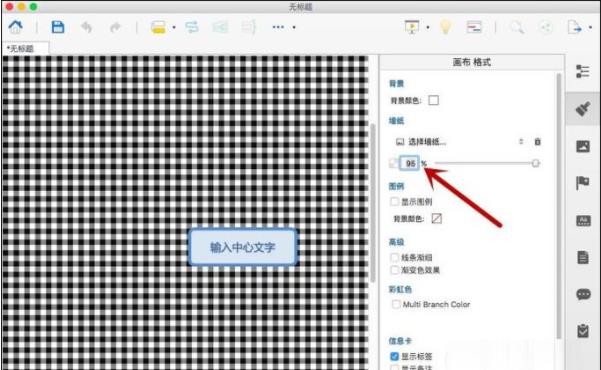Expand the three dots more menu
Image resolution: width=601 pixels, height=370 pixels.
pos(278,27)
